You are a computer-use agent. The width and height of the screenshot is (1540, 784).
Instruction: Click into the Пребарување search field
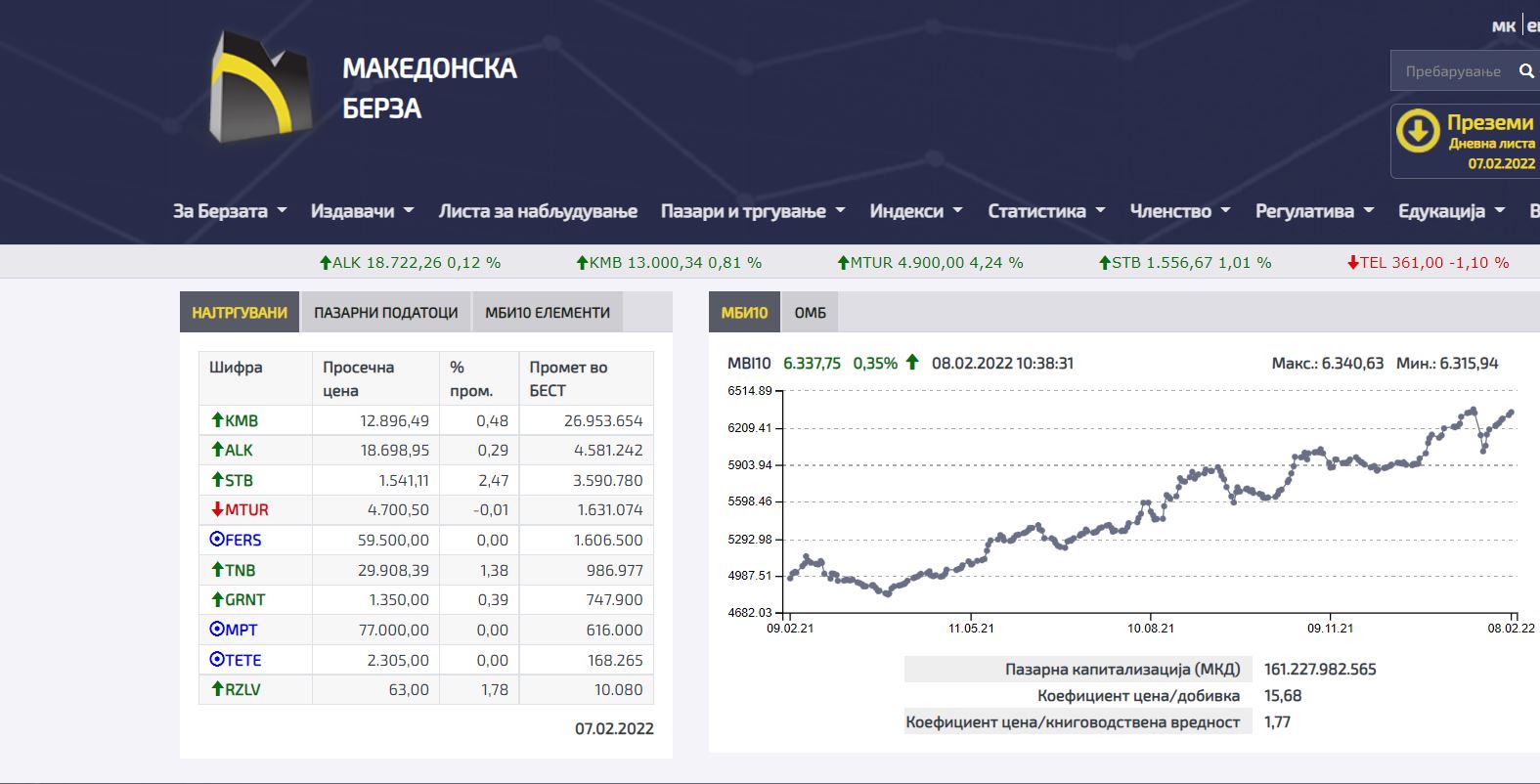(1452, 71)
